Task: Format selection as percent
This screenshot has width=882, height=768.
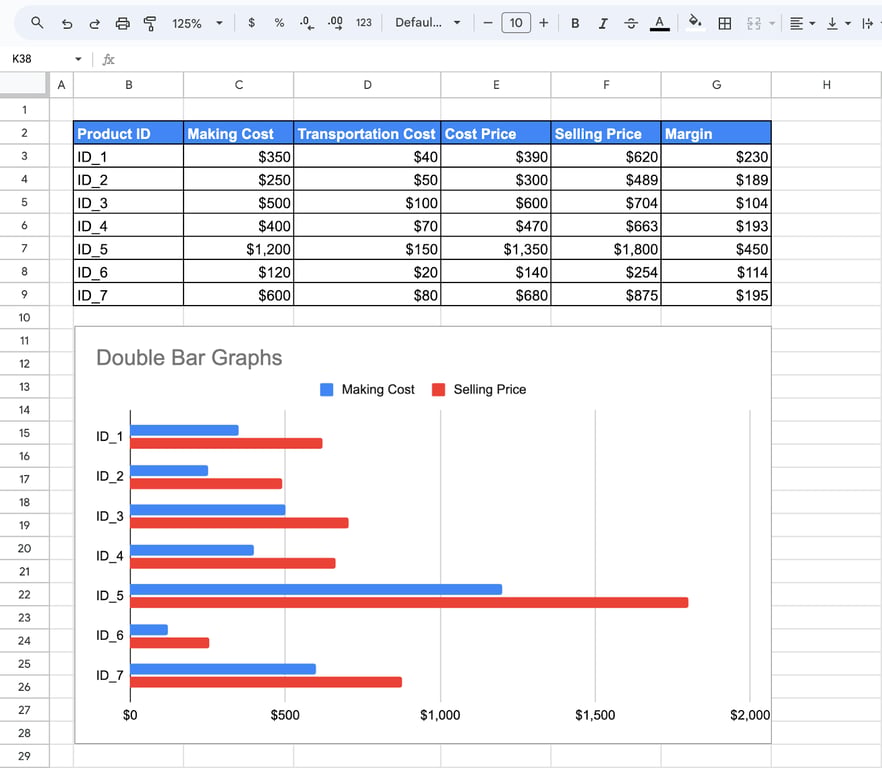Action: (279, 23)
